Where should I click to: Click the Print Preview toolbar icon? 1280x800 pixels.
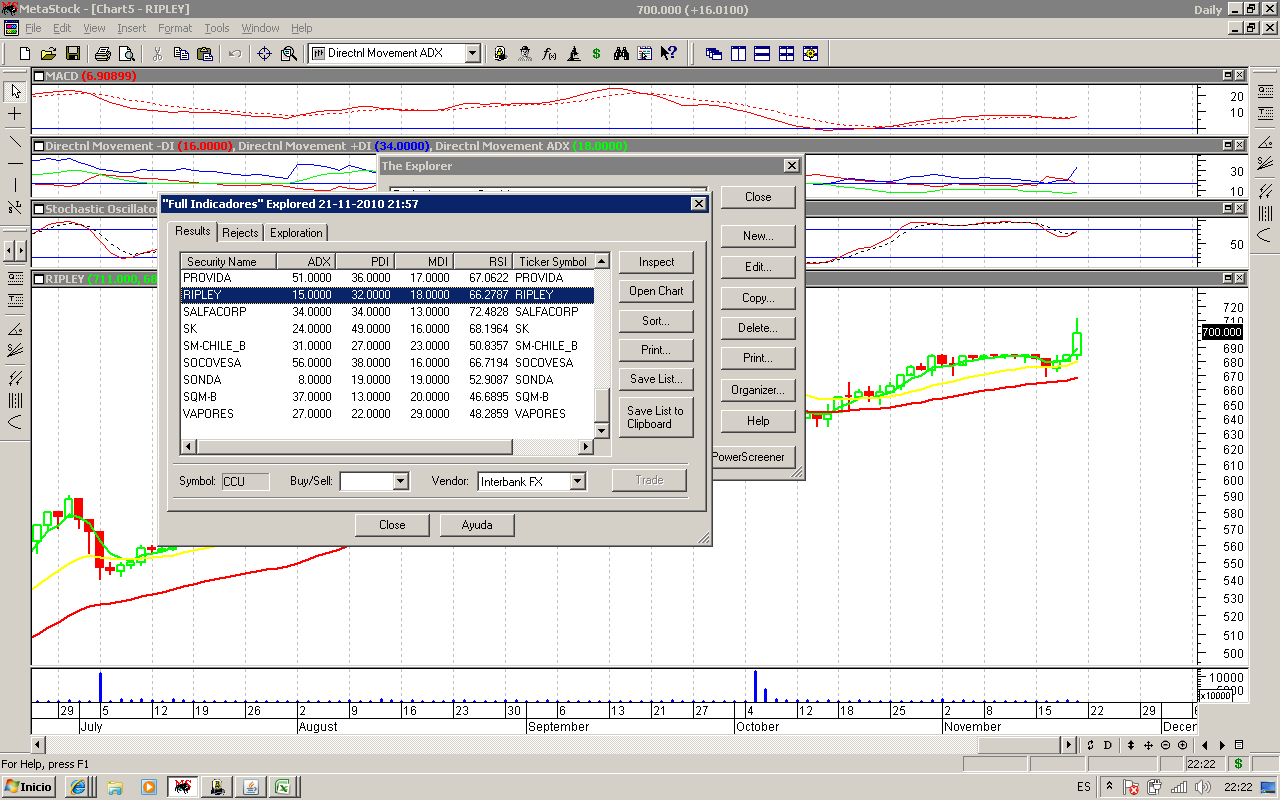126,53
